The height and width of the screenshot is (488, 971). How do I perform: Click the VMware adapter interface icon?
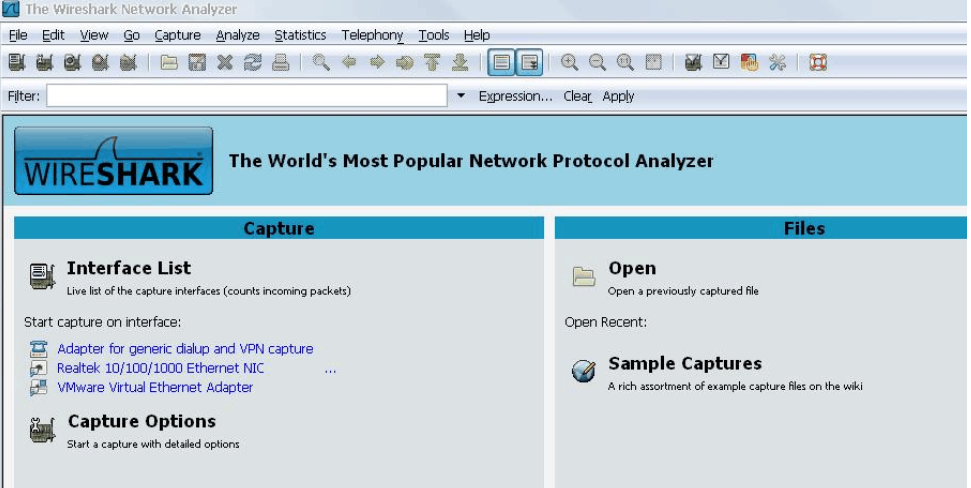(38, 388)
